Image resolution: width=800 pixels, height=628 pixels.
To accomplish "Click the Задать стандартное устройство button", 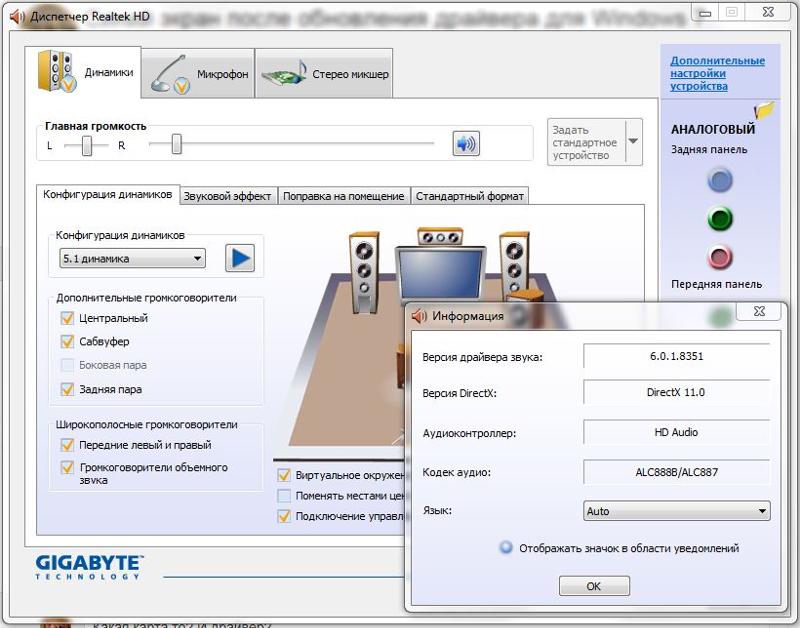I will [x=587, y=142].
